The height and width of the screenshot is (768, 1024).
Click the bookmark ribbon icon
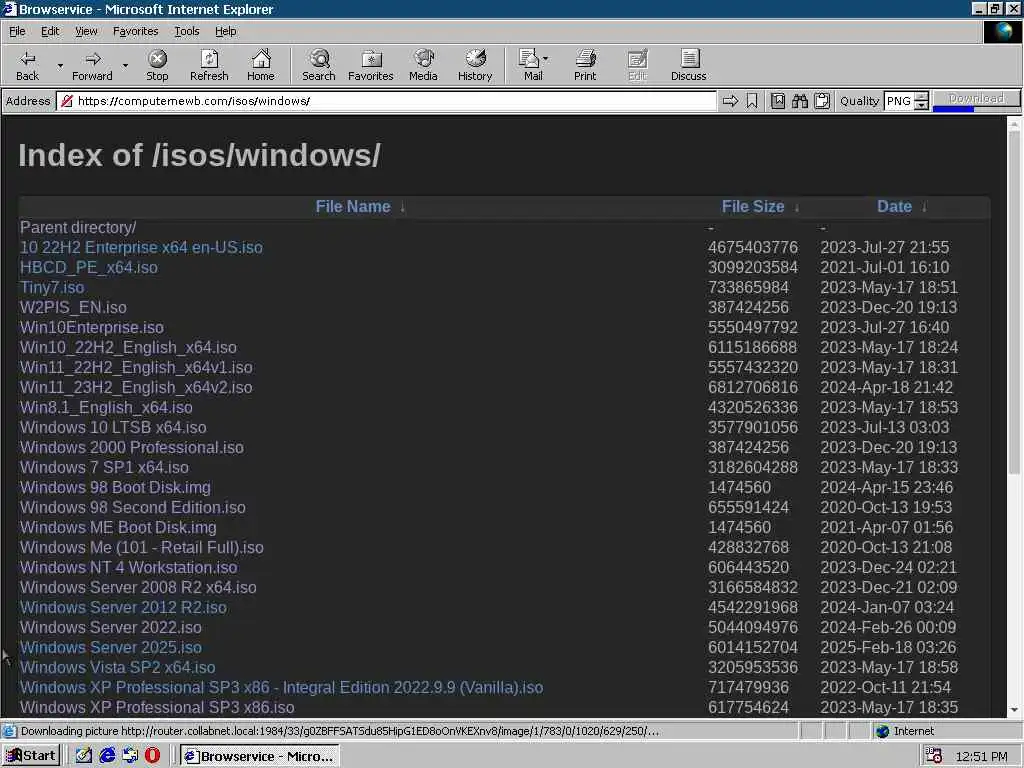tap(752, 101)
